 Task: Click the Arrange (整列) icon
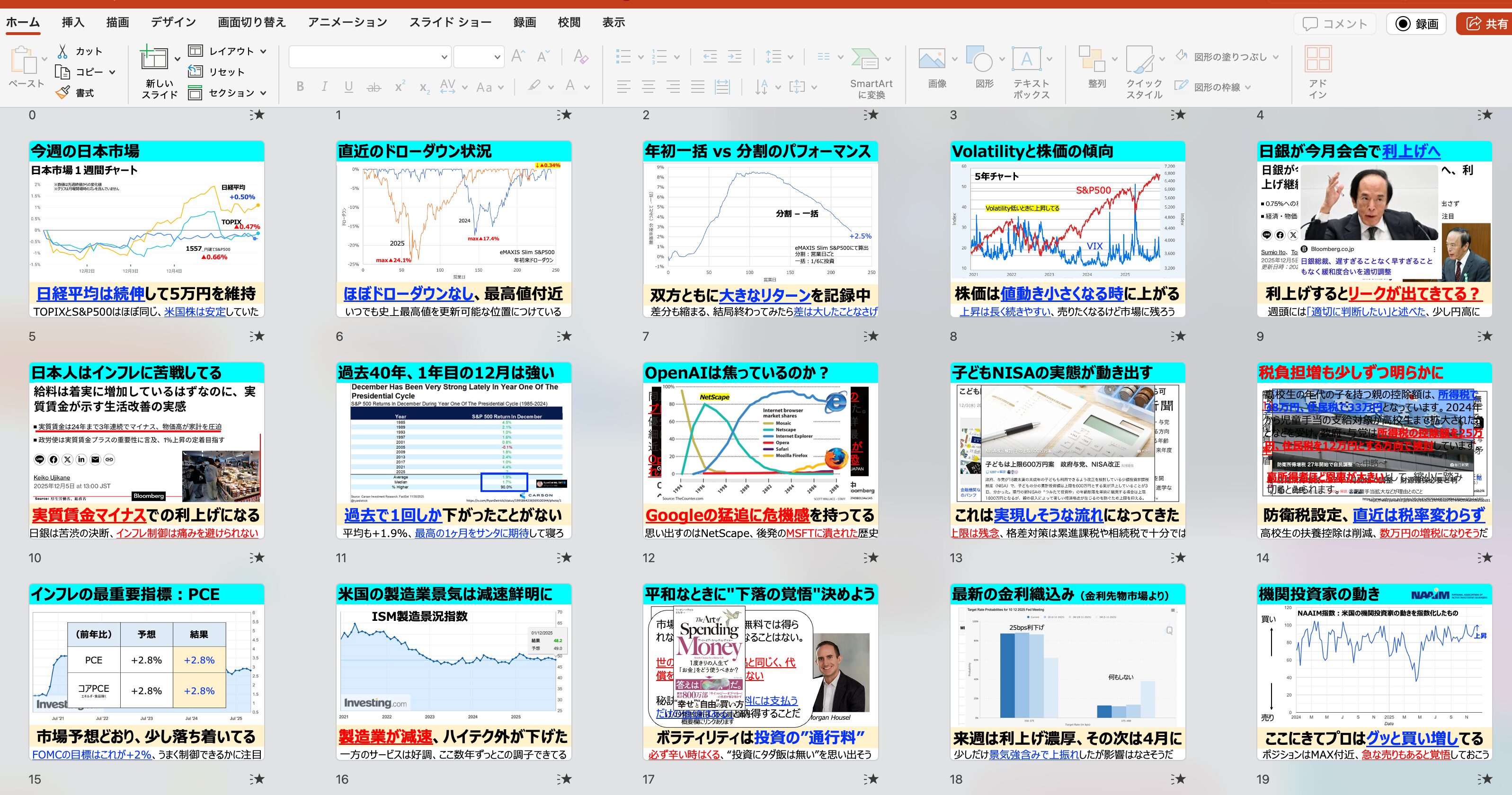[x=1092, y=60]
